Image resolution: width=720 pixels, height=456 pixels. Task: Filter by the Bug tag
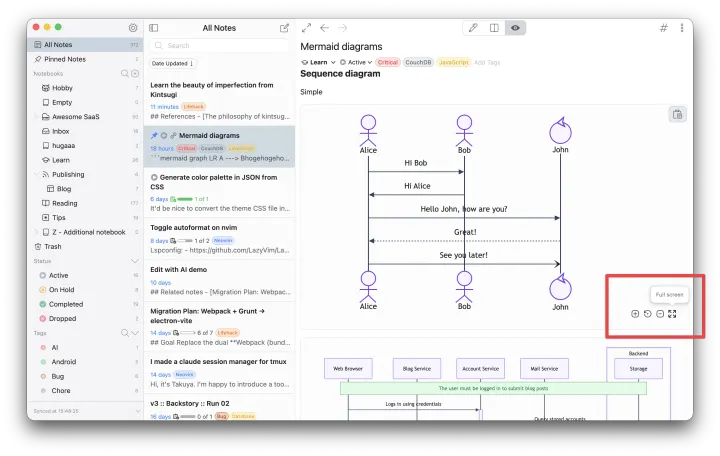[85, 377]
